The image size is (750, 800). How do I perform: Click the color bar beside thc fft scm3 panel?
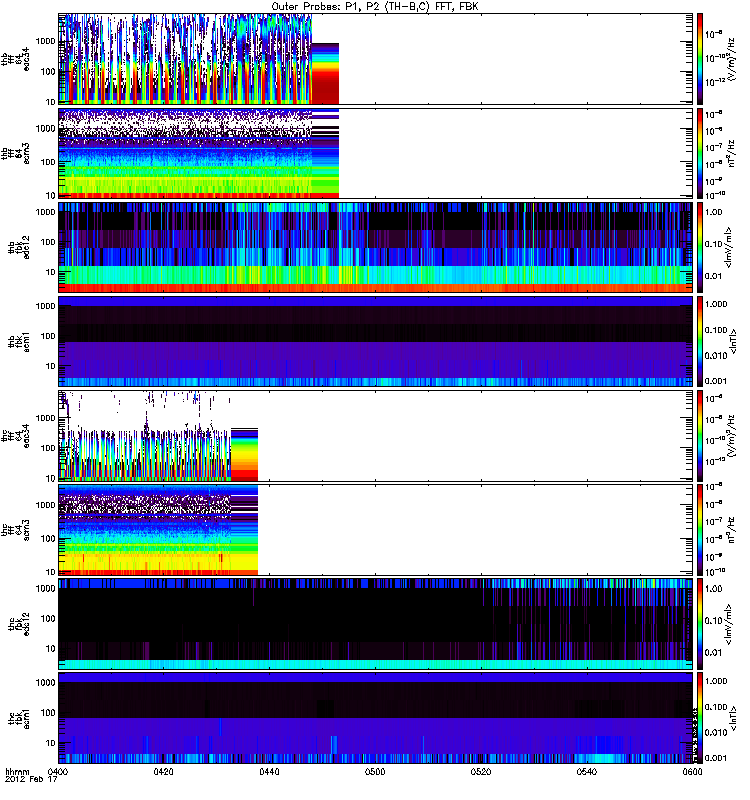pos(701,529)
